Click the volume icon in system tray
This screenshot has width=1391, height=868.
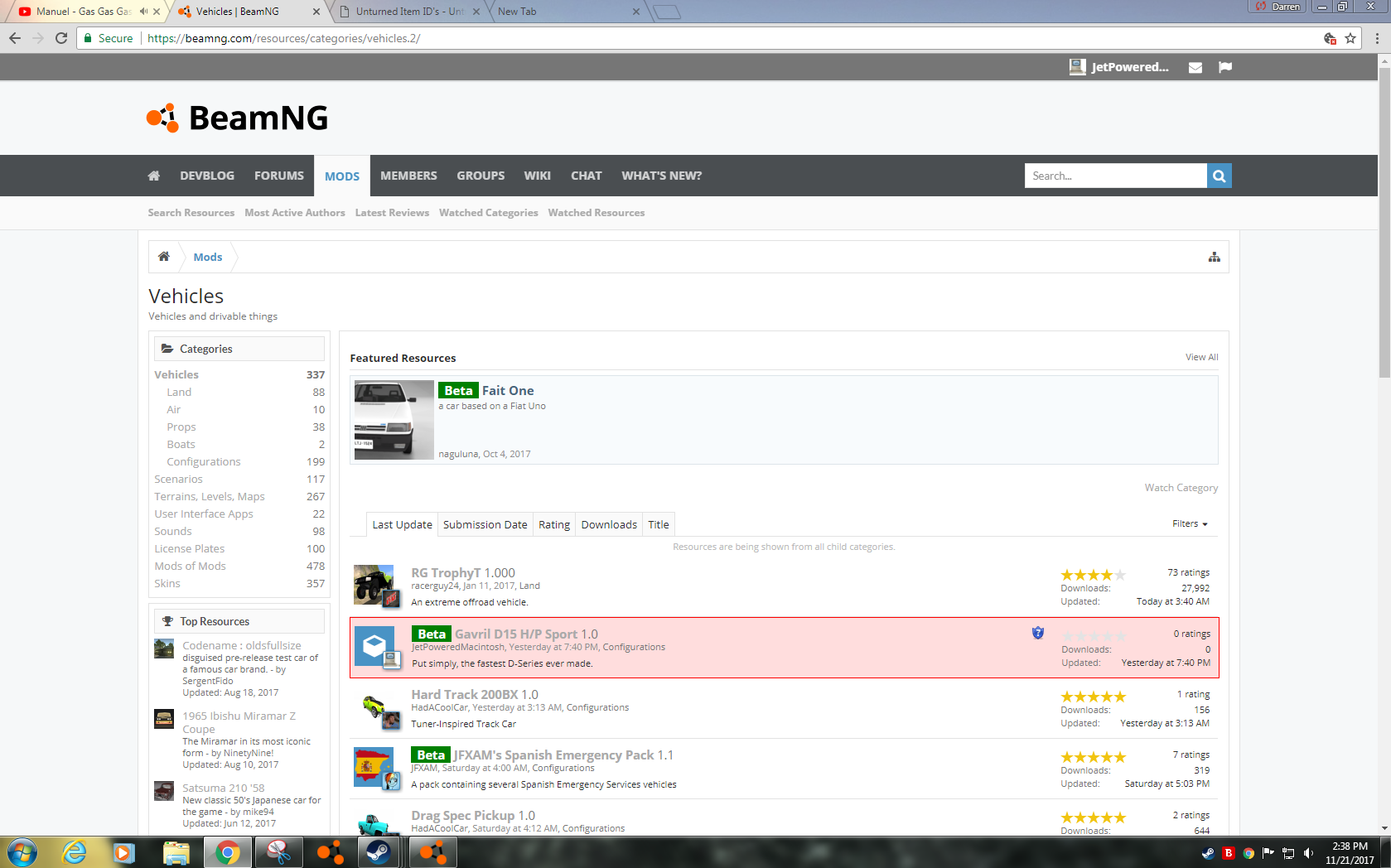(1308, 853)
